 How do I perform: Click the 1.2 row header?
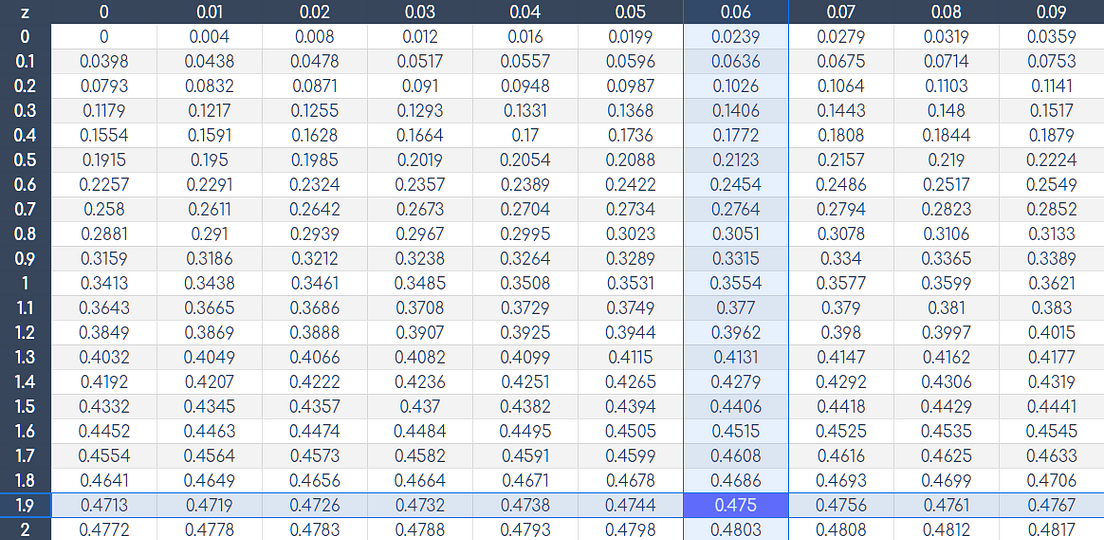25,332
